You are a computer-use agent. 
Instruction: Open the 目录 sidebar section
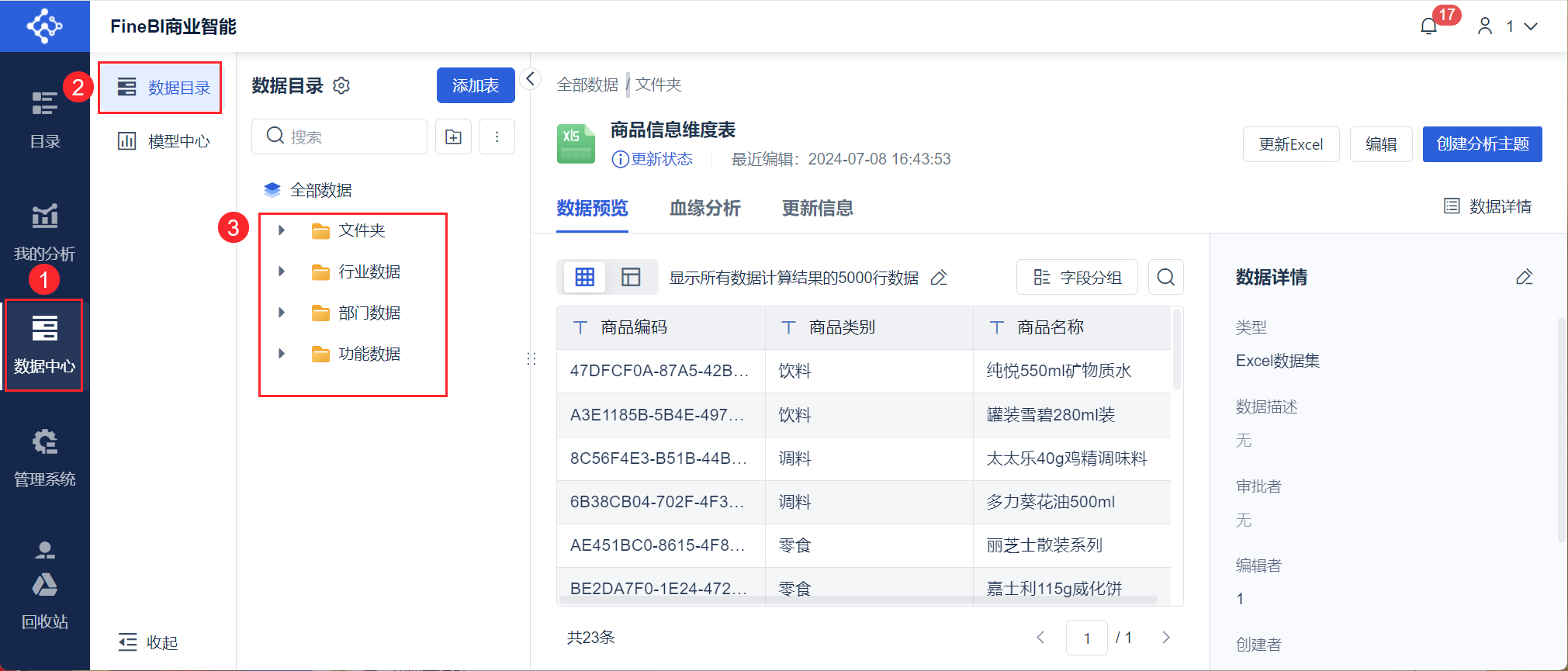coord(45,119)
